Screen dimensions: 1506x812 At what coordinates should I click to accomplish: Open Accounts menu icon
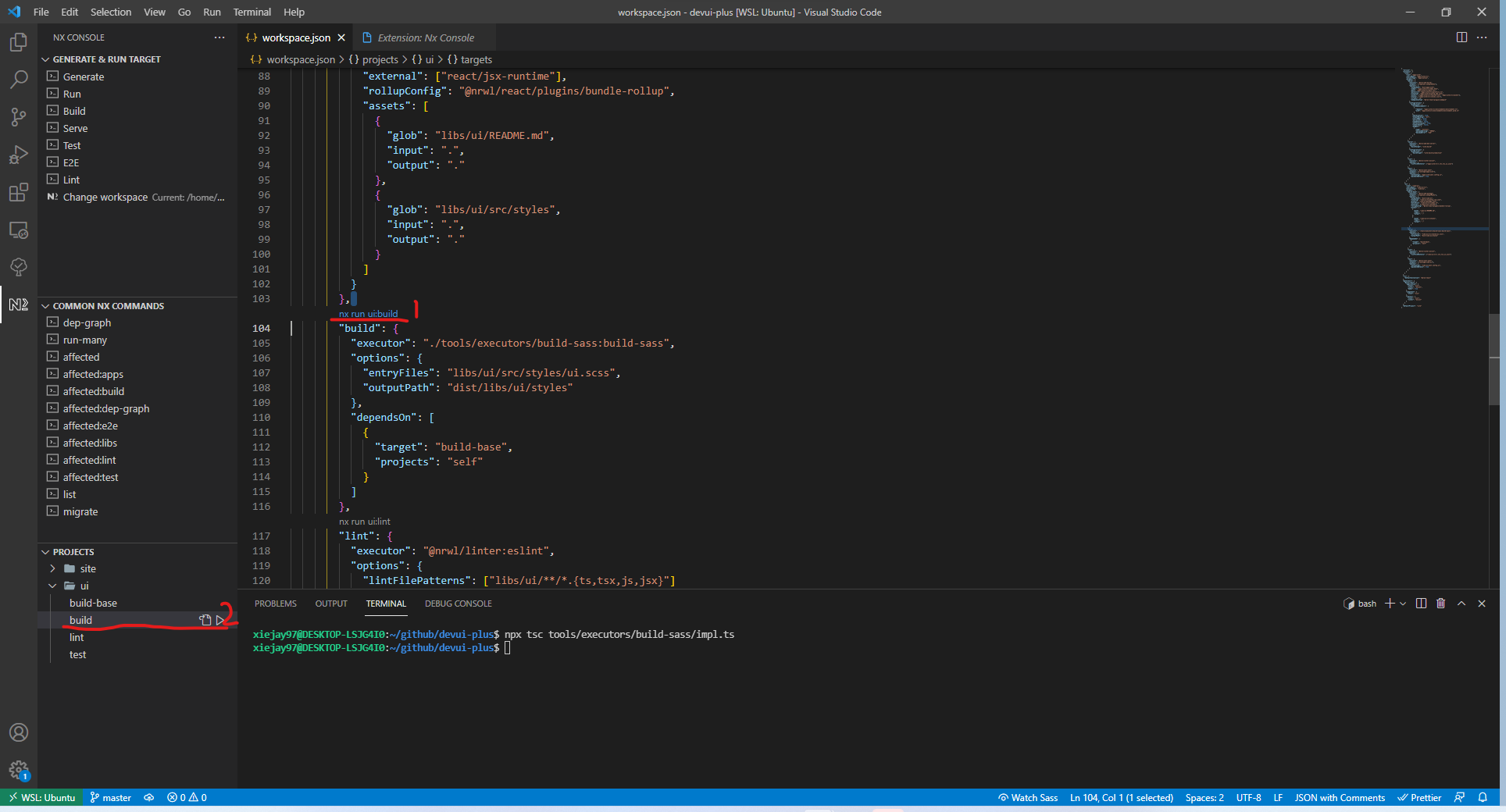(19, 732)
